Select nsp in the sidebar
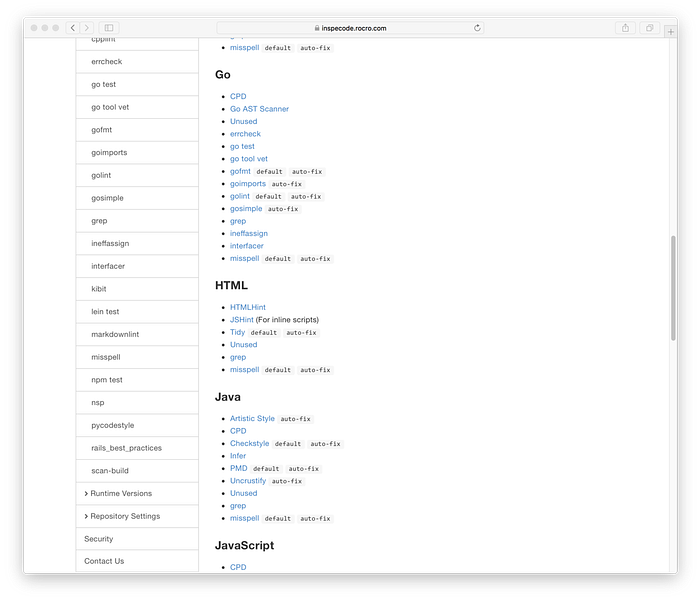 [x=137, y=403]
